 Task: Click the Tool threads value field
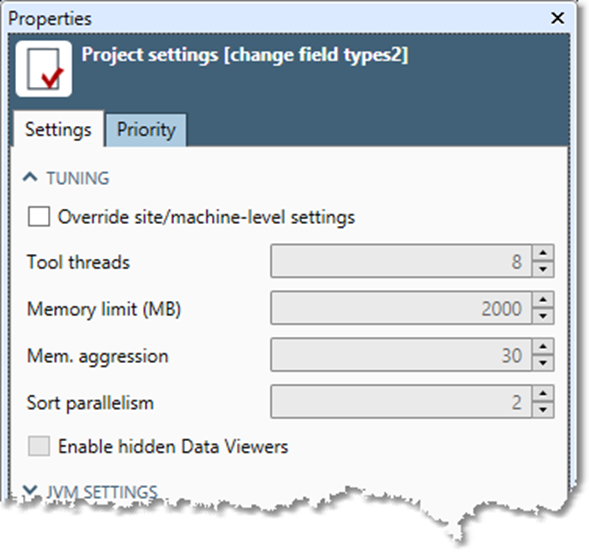tap(401, 261)
